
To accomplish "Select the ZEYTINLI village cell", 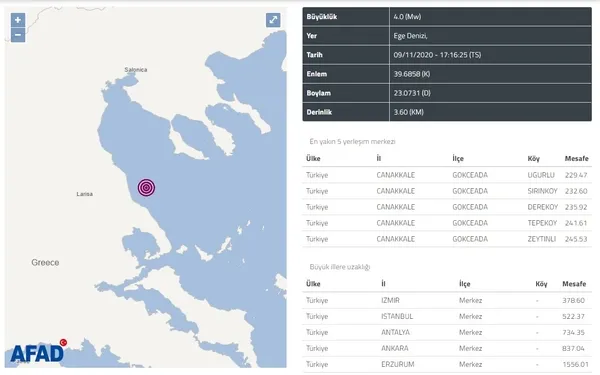I will point(541,239).
